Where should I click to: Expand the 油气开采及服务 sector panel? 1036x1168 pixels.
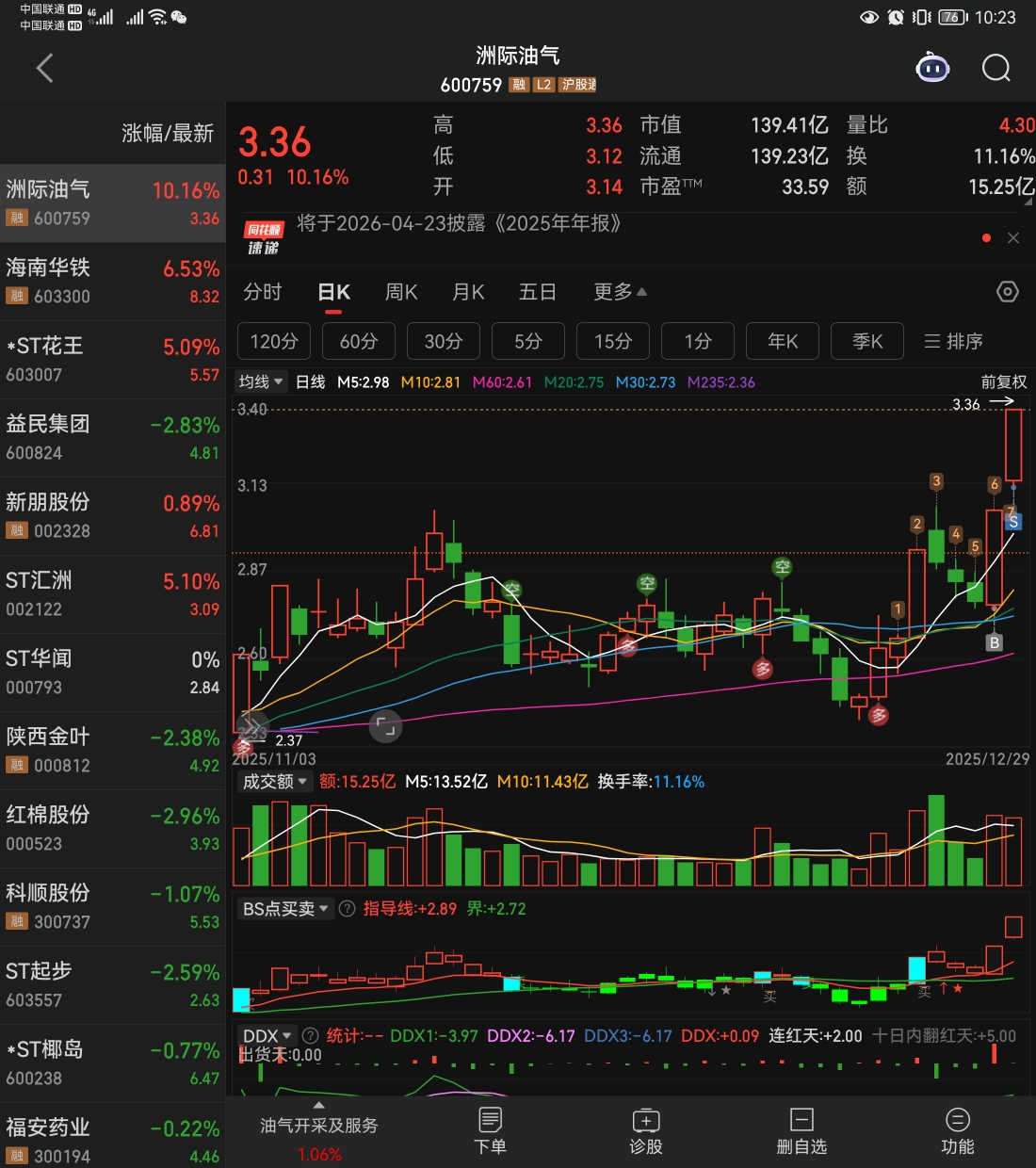coord(319,1131)
